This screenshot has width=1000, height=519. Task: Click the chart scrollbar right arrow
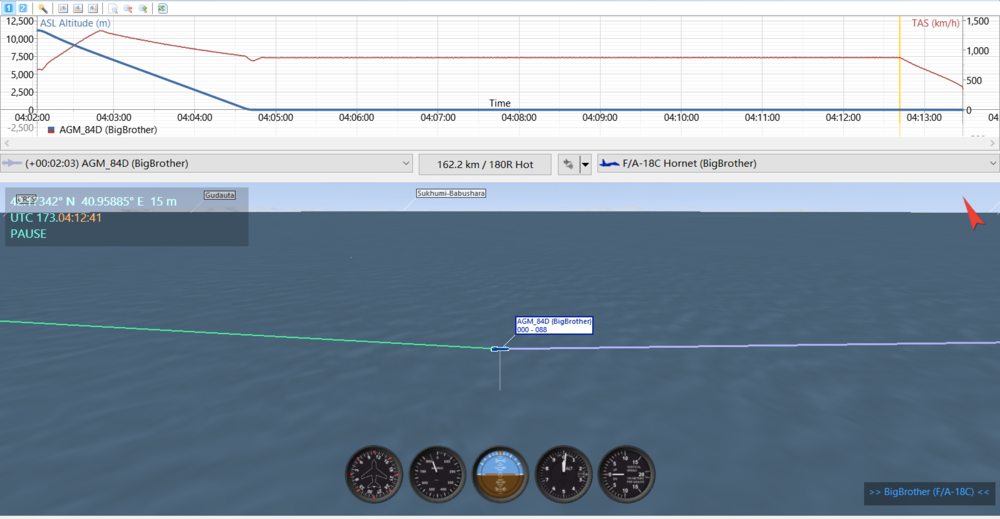point(992,143)
